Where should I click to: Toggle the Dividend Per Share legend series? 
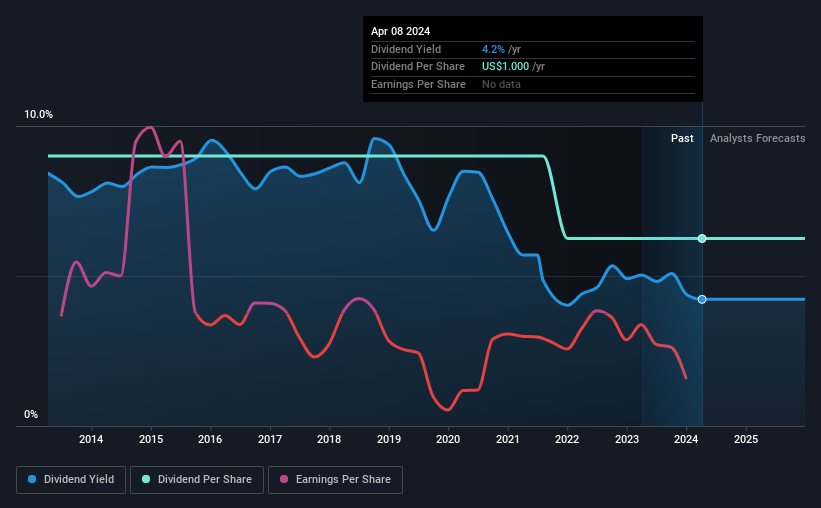click(x=197, y=480)
